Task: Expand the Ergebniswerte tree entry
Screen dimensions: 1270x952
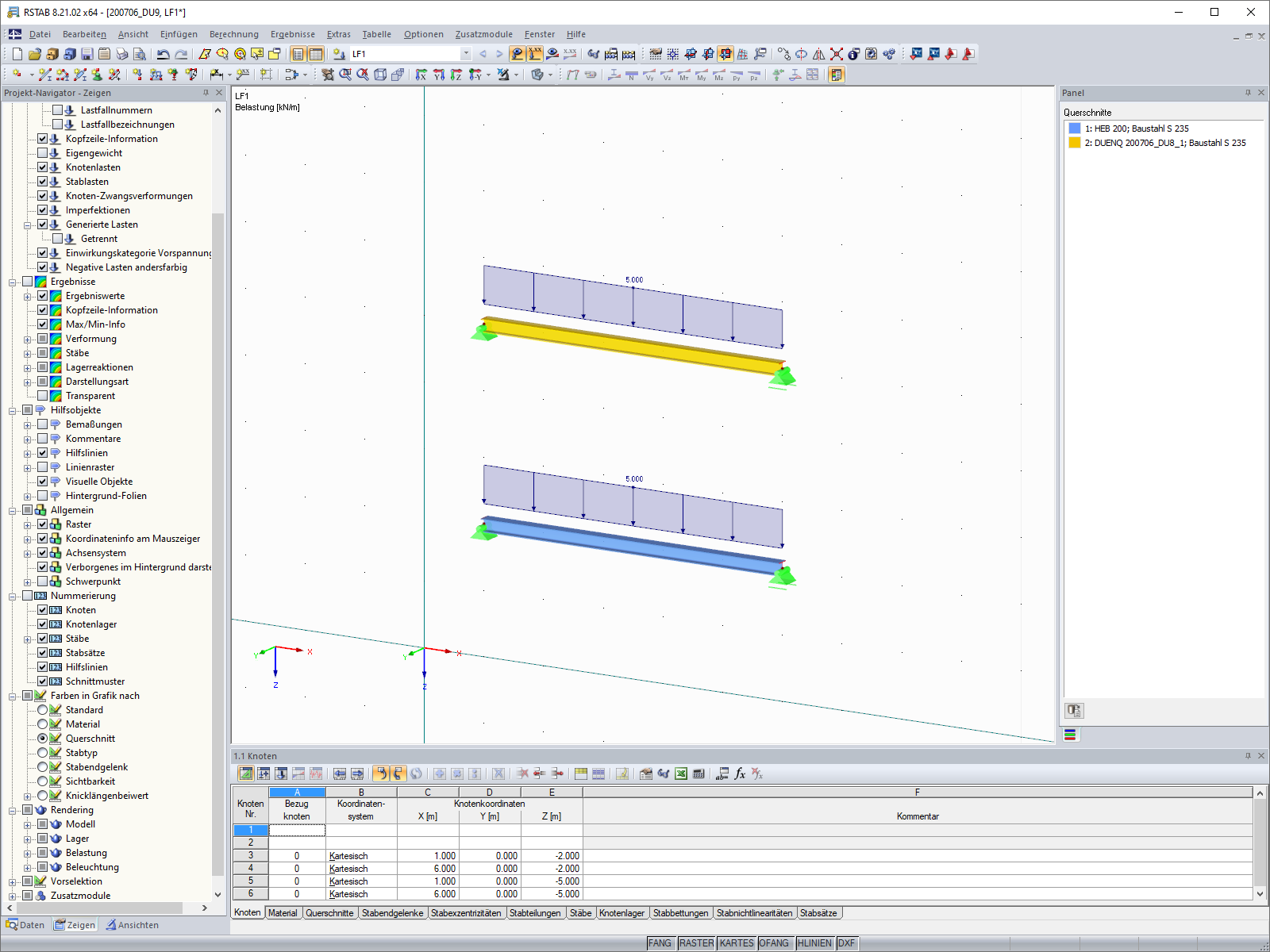Action: [29, 296]
